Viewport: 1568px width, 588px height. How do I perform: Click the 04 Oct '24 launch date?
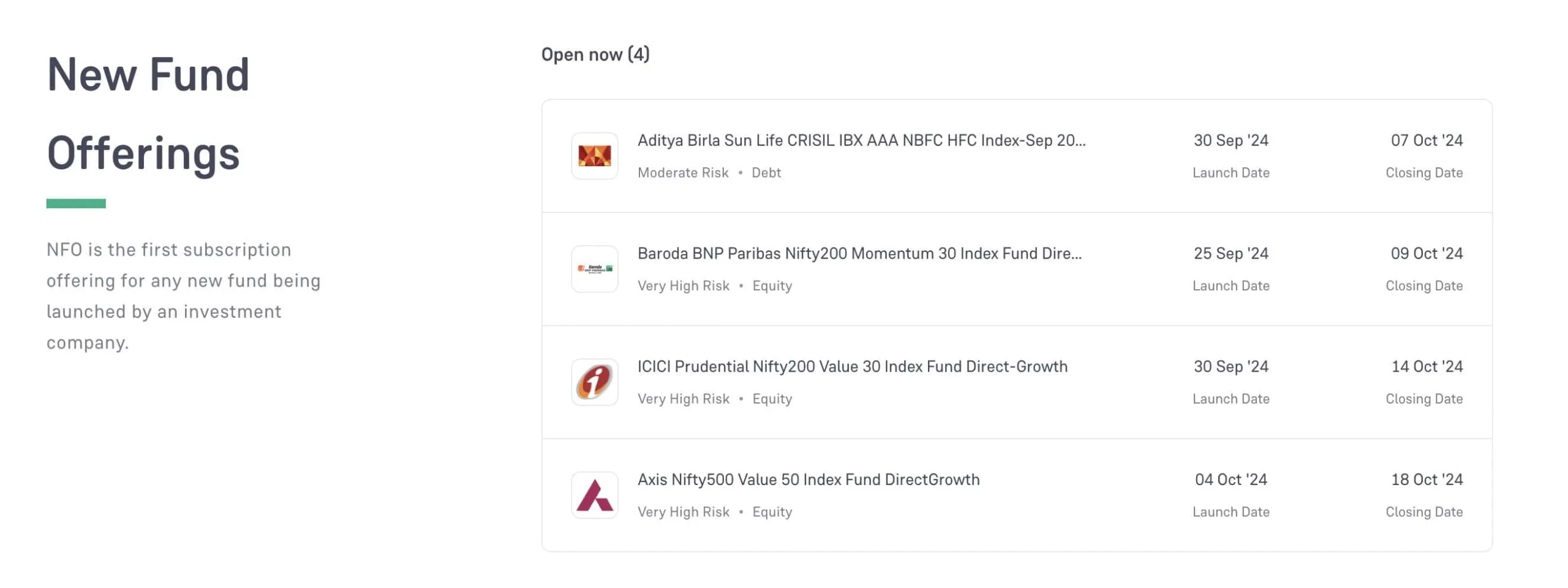tap(1231, 480)
